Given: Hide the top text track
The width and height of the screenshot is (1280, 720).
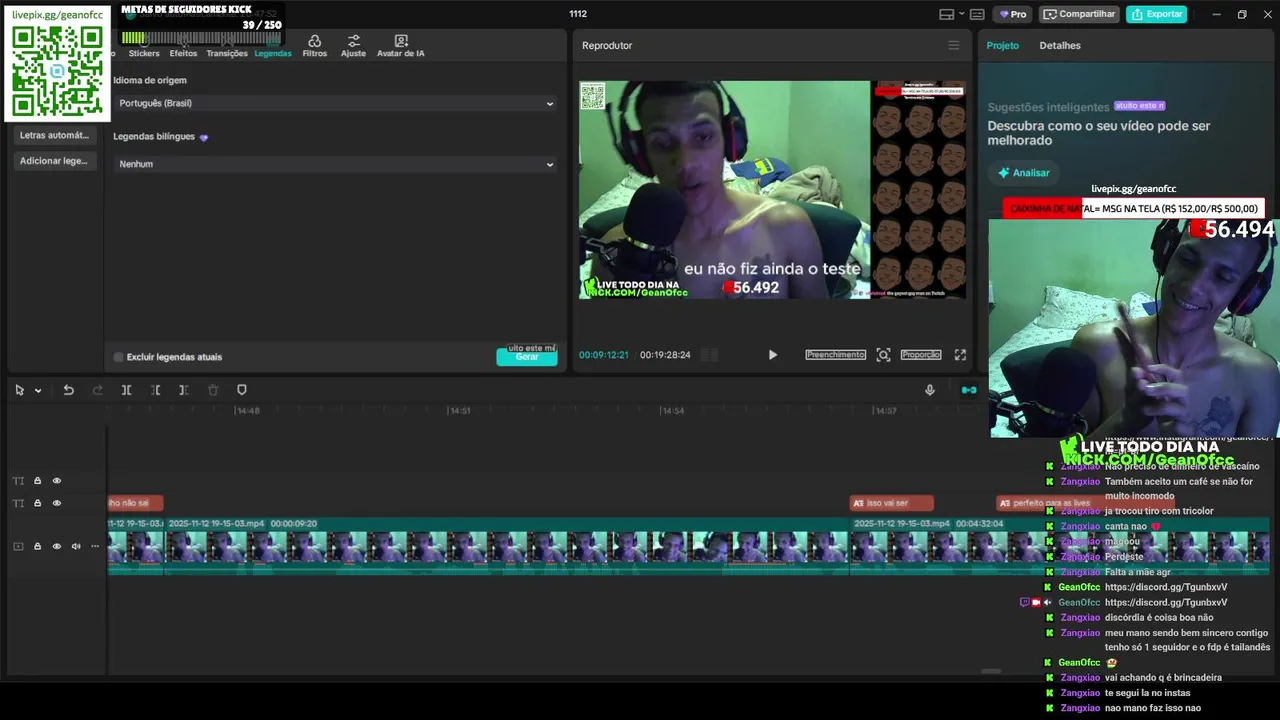Looking at the screenshot, I should (x=56, y=481).
